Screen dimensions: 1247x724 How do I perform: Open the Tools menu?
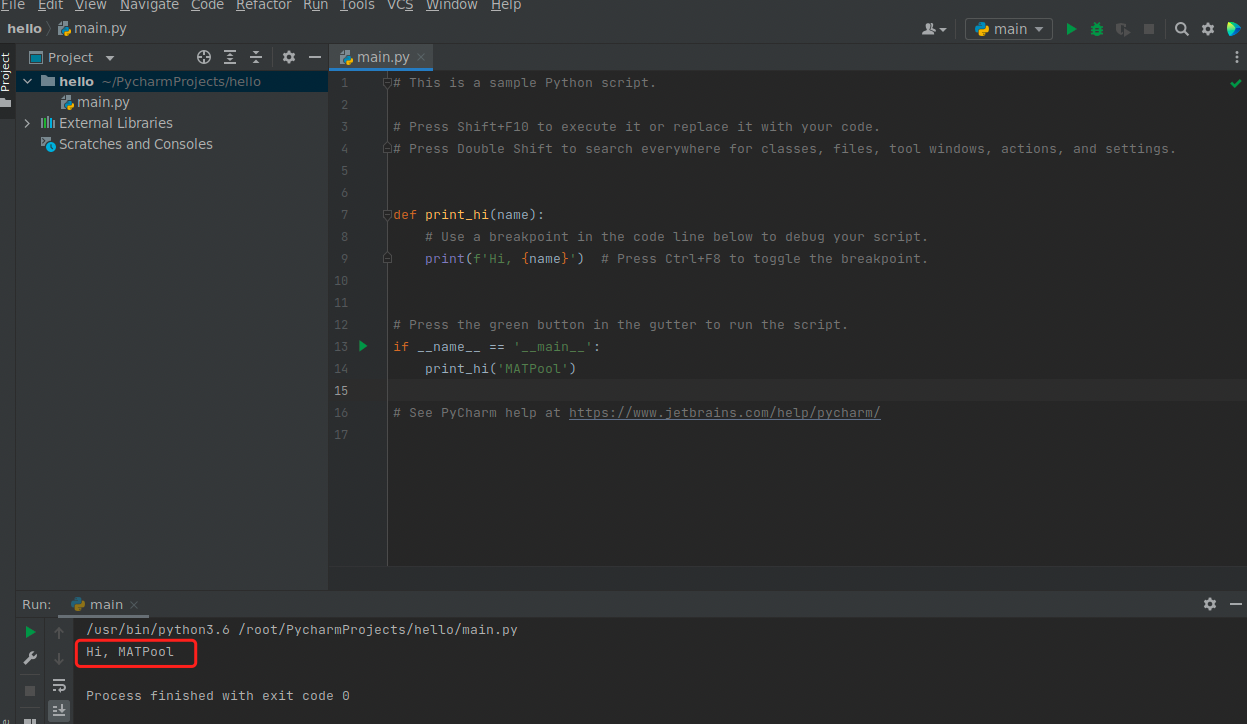click(x=357, y=5)
